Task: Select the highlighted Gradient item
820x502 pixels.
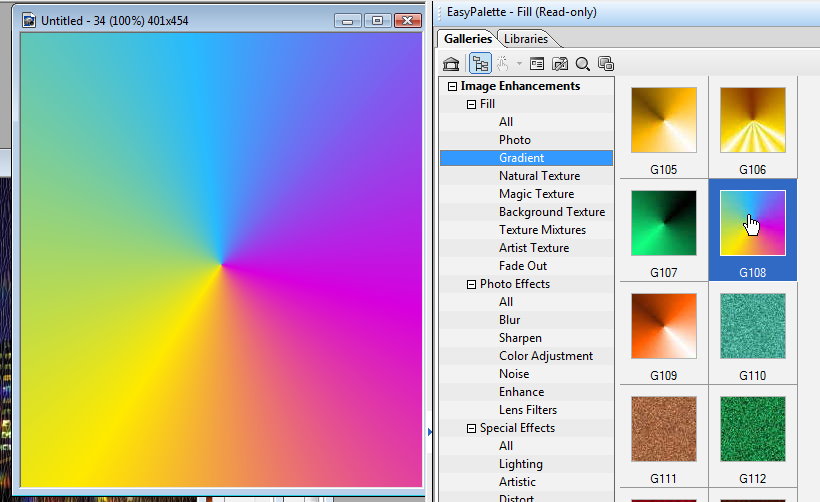Action: [x=527, y=158]
